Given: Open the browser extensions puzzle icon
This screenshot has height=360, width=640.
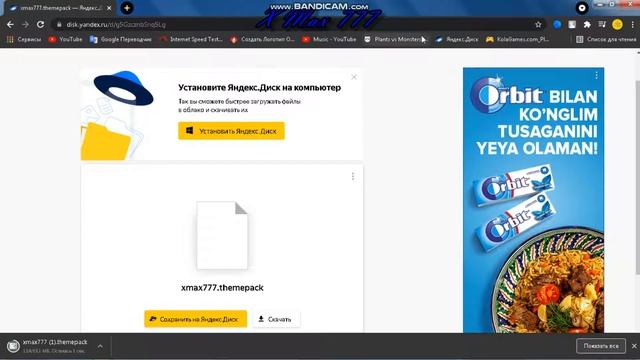Looking at the screenshot, I should pos(587,24).
